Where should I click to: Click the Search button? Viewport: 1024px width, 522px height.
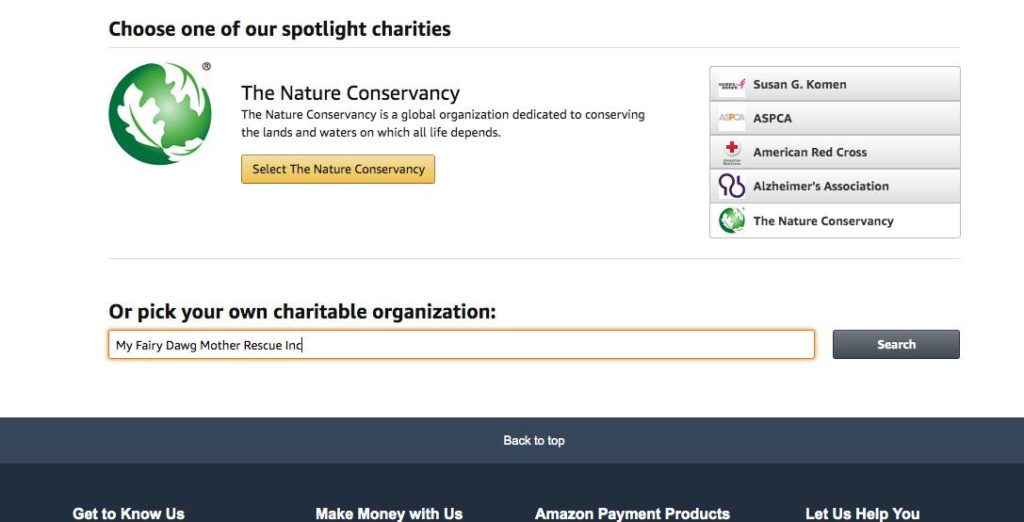point(896,344)
